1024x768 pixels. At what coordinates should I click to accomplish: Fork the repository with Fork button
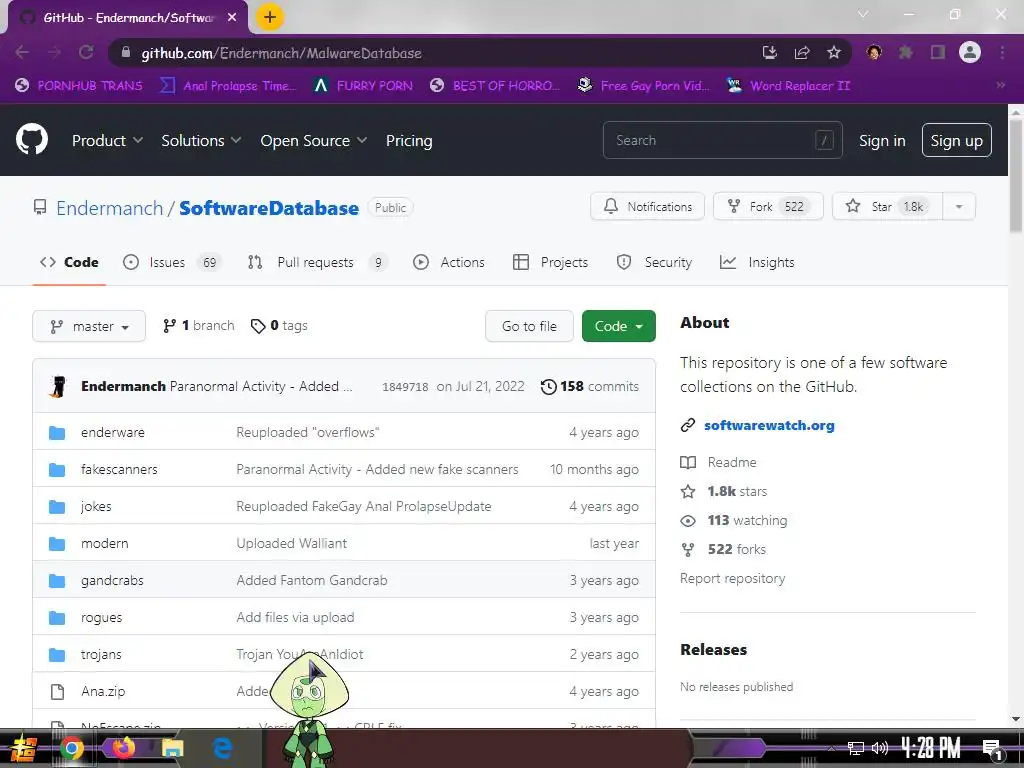768,206
